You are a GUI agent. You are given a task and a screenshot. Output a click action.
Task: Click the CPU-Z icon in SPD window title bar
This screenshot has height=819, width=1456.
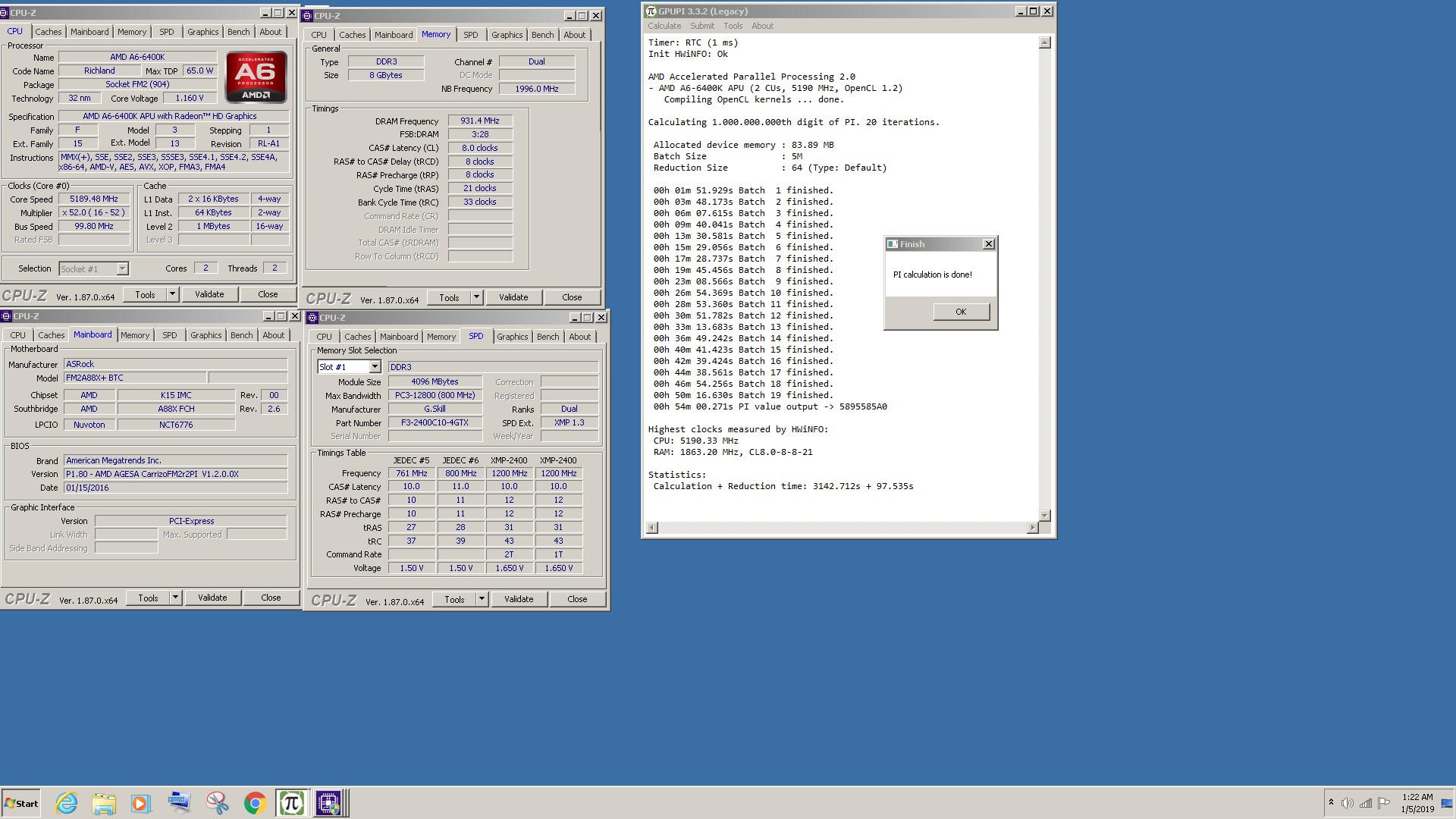pos(312,318)
